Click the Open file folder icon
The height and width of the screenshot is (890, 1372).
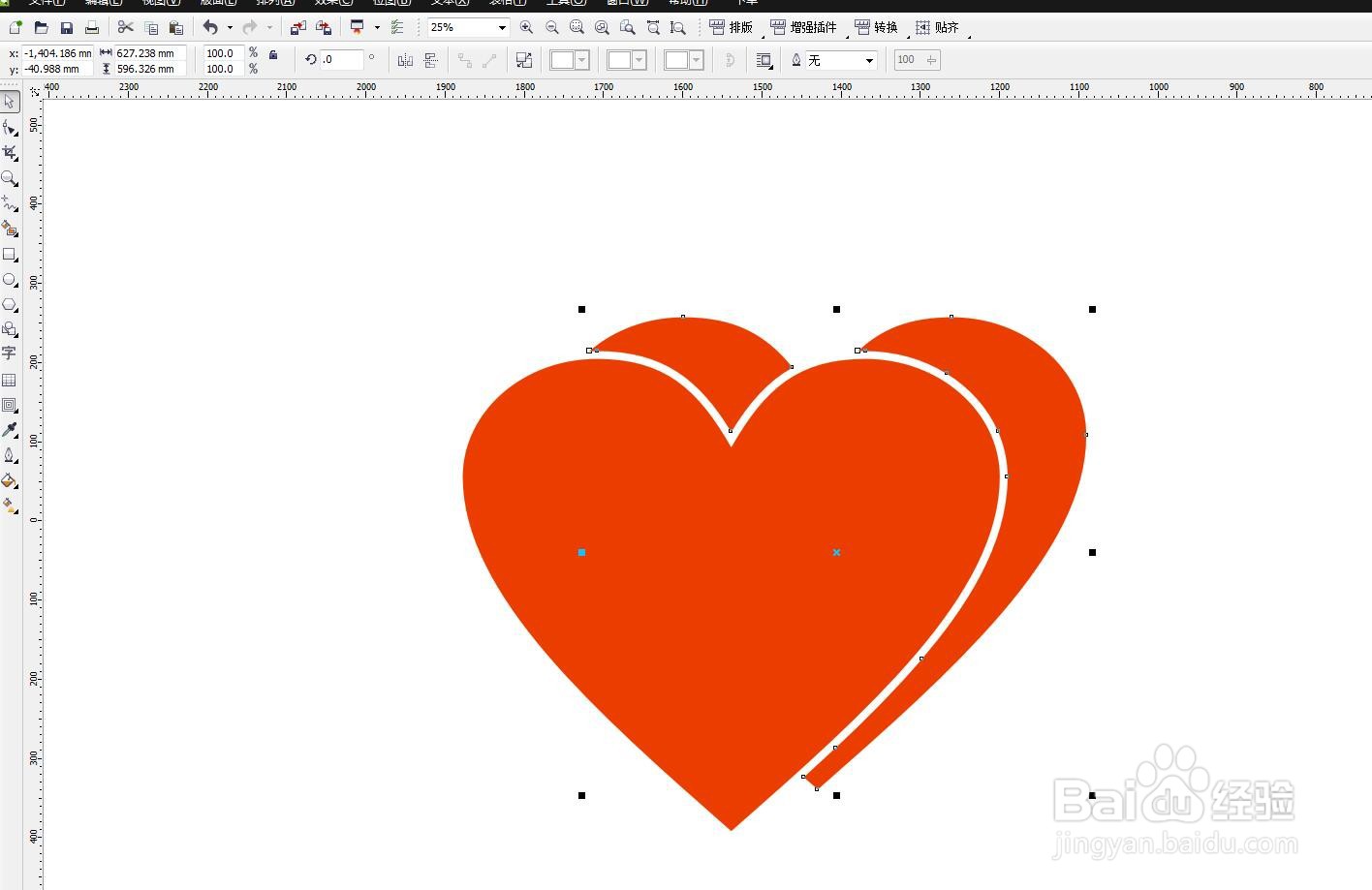41,28
